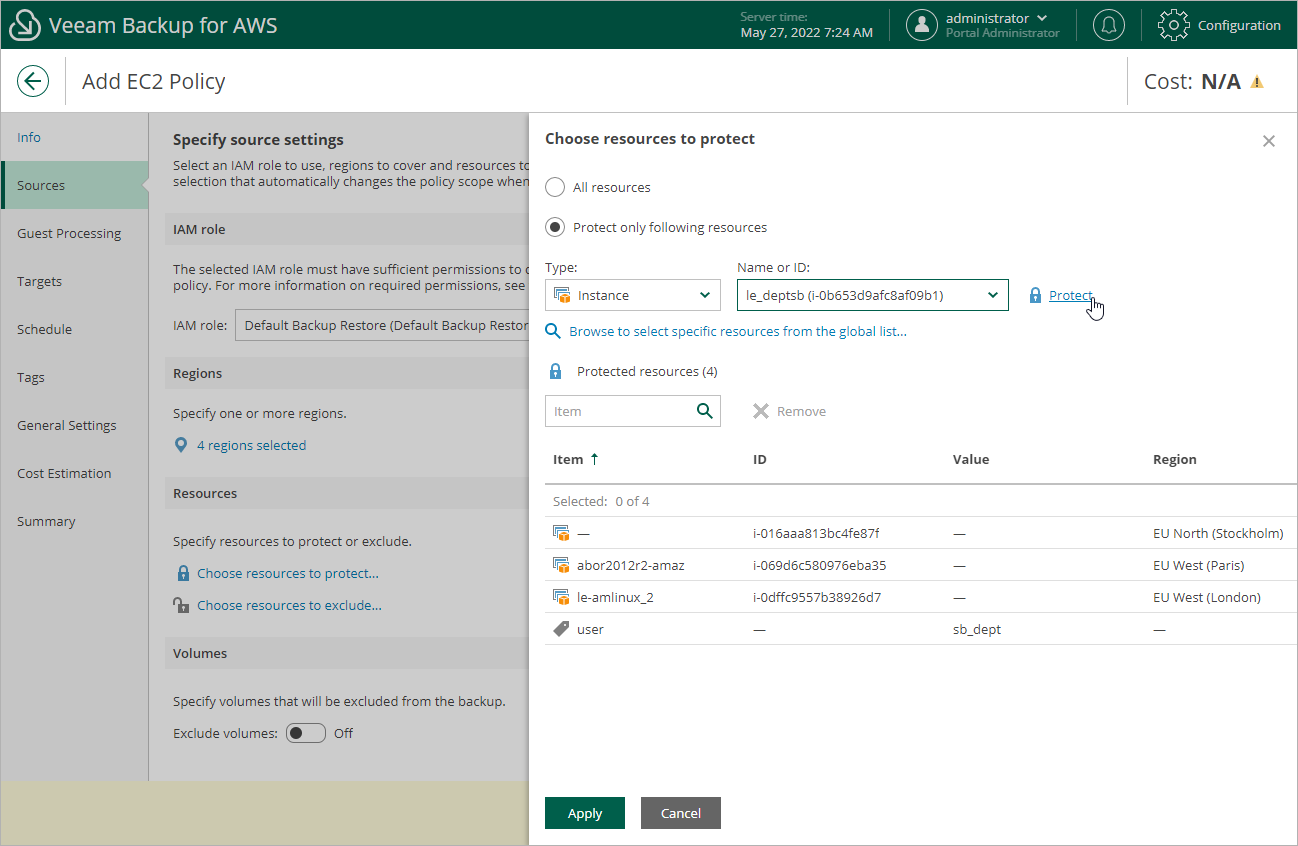
Task: Go to the Cost Estimation step
Action: pyautogui.click(x=66, y=473)
